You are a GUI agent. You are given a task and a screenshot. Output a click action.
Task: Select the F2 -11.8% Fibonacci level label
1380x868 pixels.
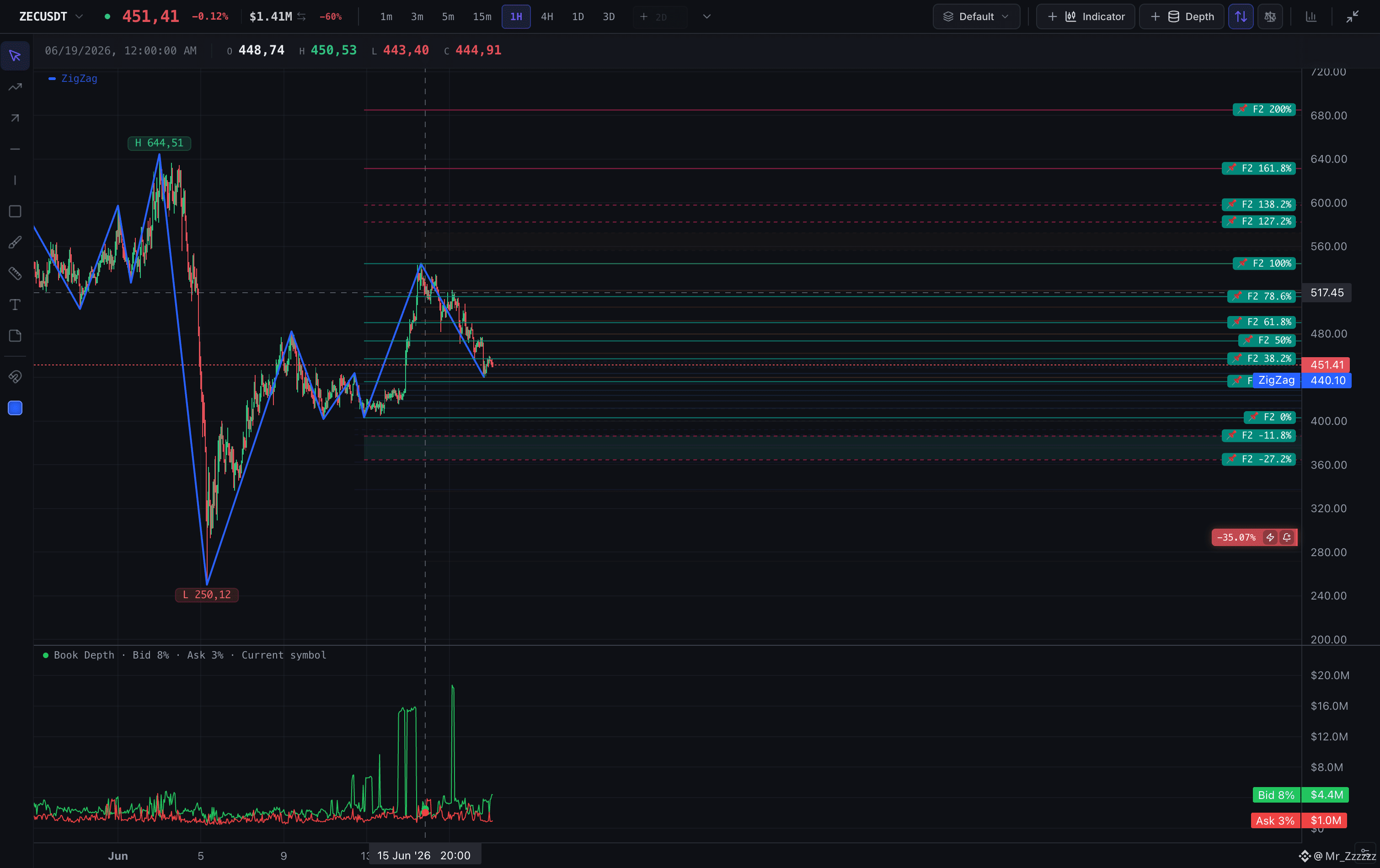[x=1258, y=436]
